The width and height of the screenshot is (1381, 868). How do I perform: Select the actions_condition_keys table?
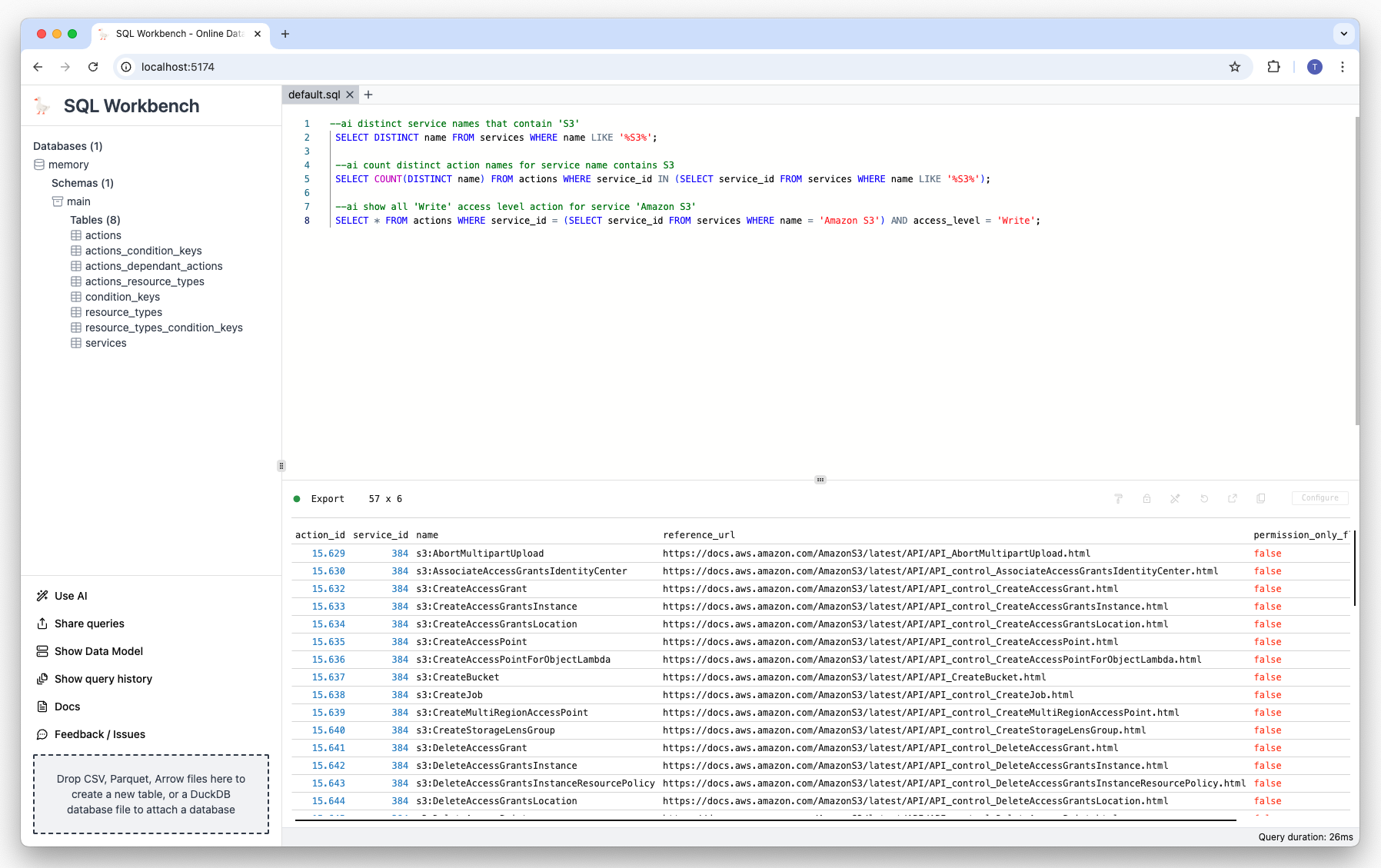pos(143,251)
